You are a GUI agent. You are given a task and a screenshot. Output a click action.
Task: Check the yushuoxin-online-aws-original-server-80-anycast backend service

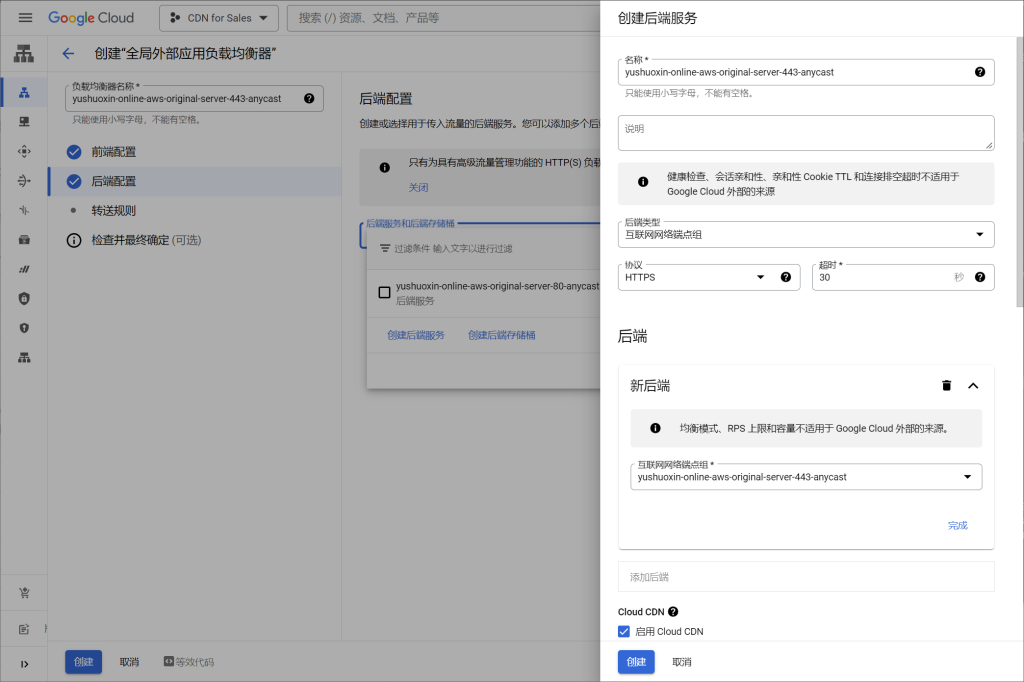384,293
